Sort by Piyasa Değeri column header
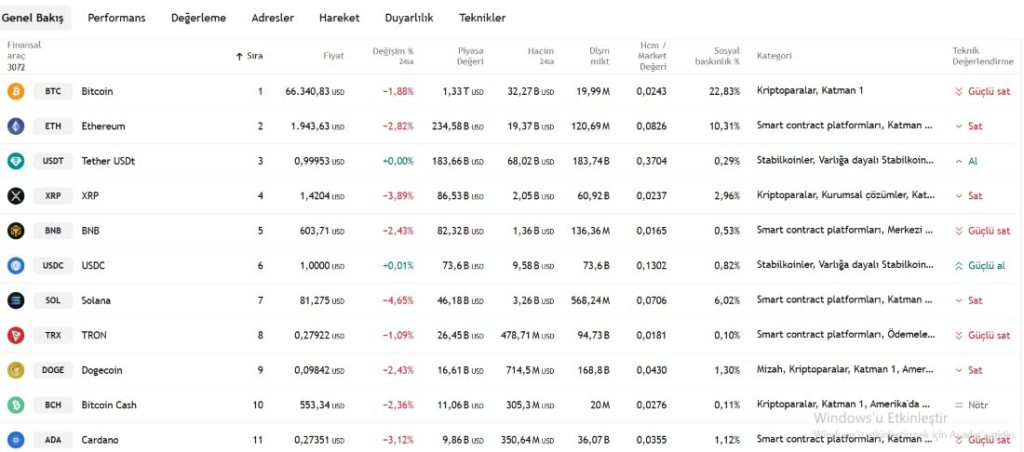1024x452 pixels. point(470,55)
